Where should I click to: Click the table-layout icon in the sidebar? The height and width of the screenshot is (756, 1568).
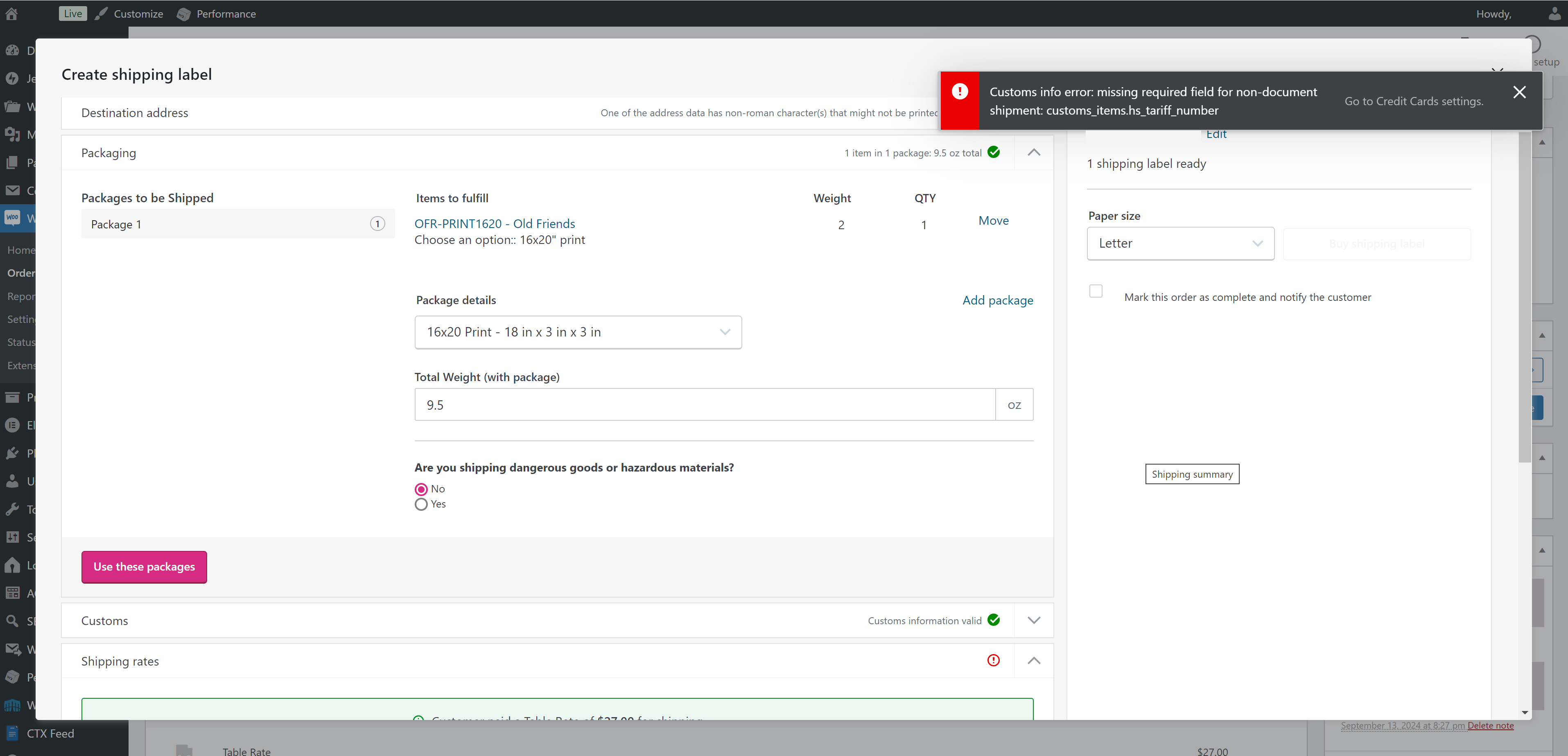click(x=12, y=594)
